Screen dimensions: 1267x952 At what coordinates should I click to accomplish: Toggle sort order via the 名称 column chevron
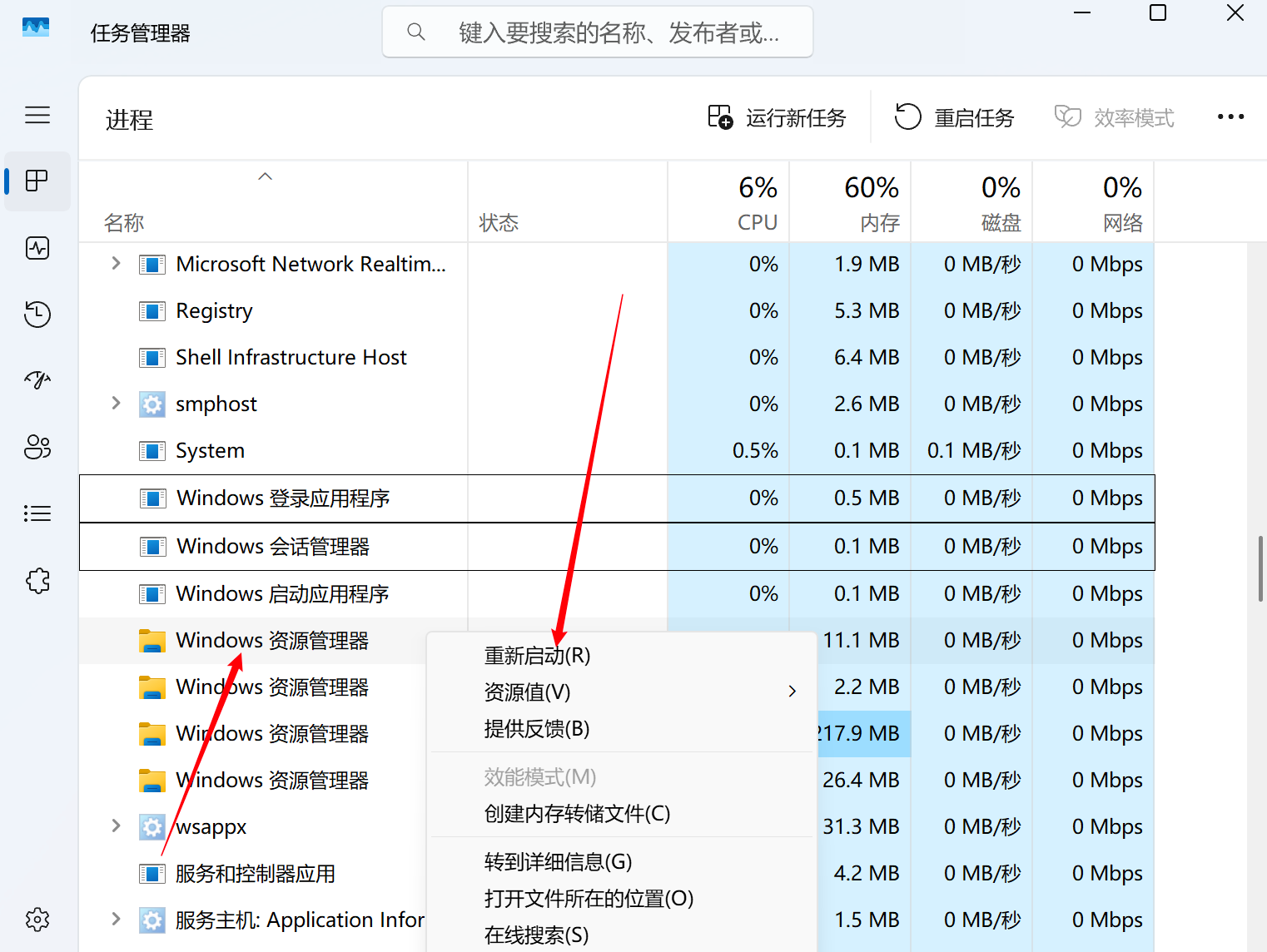266,176
